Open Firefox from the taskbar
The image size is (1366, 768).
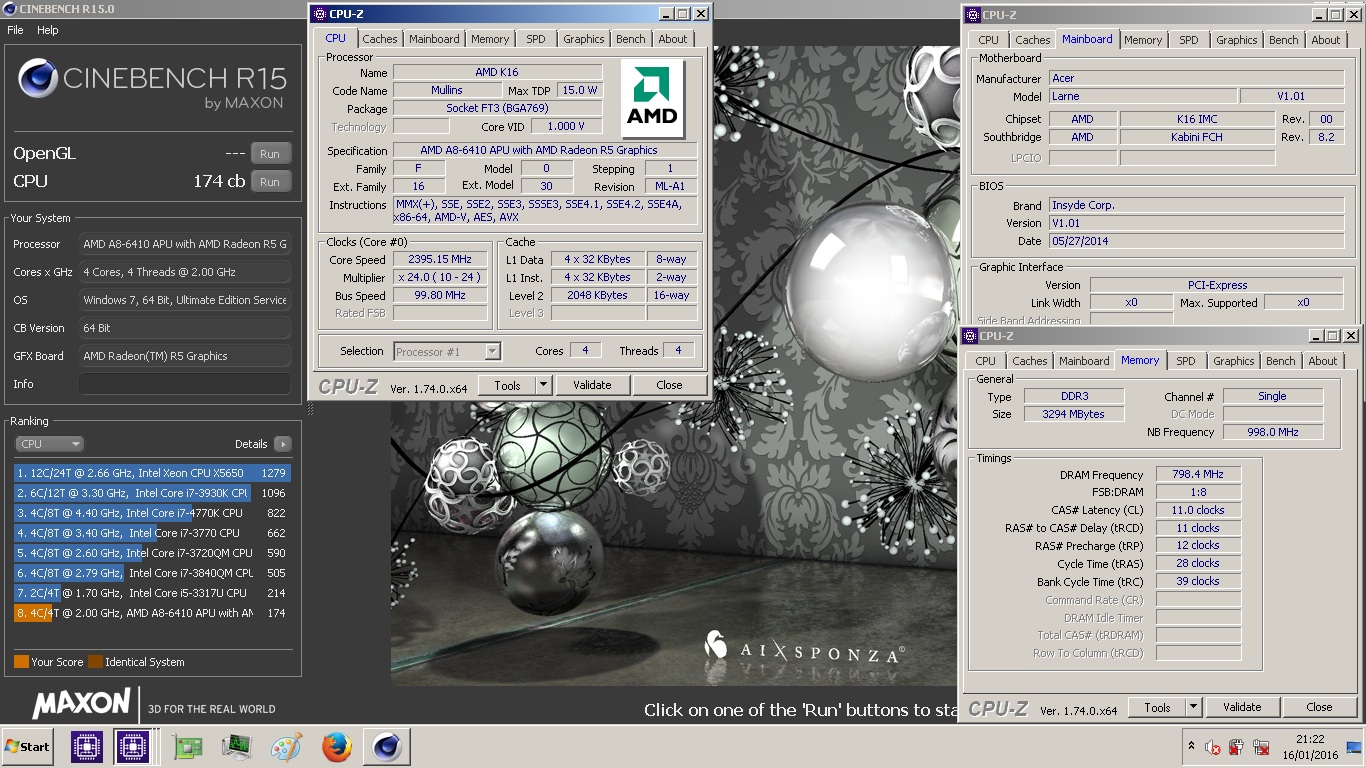point(337,747)
